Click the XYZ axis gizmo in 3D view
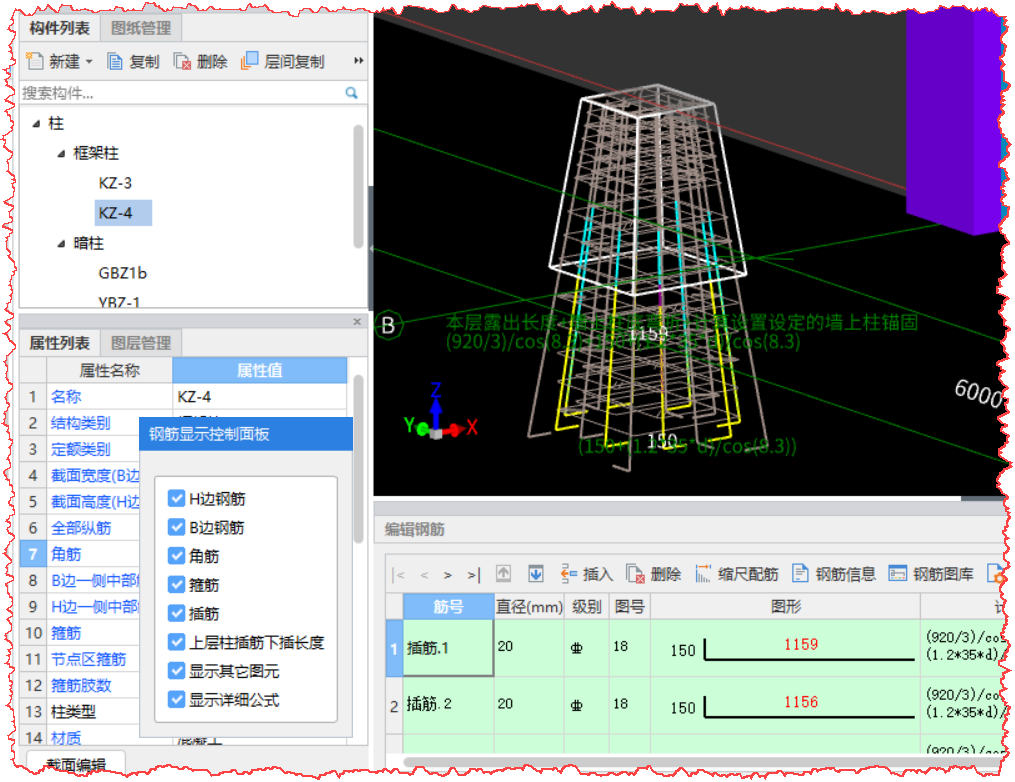 (x=440, y=412)
